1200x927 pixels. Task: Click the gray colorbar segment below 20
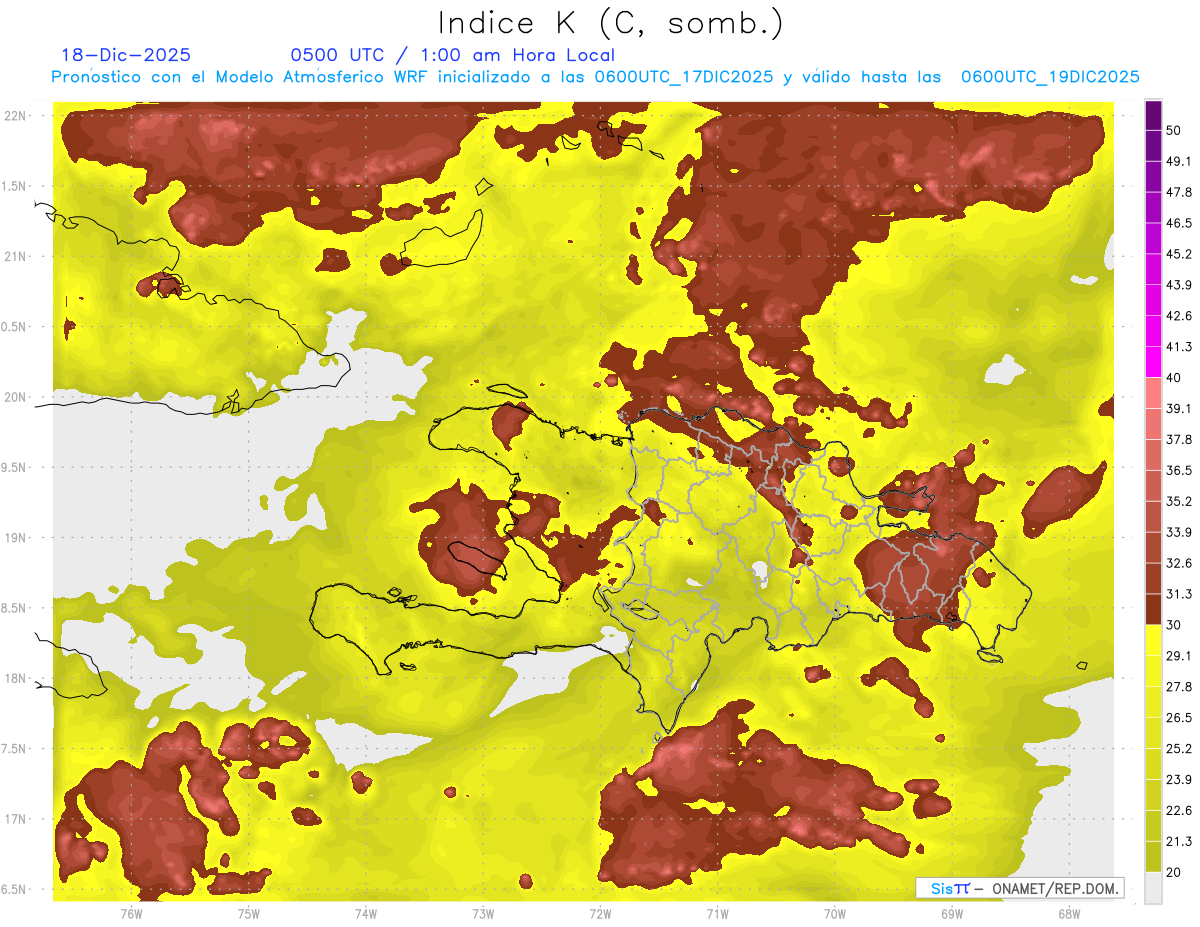pos(1154,888)
